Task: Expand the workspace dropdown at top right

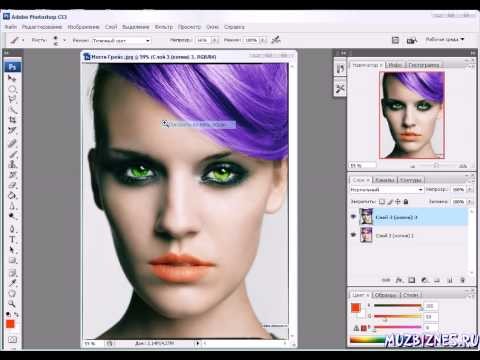Action: pyautogui.click(x=445, y=39)
